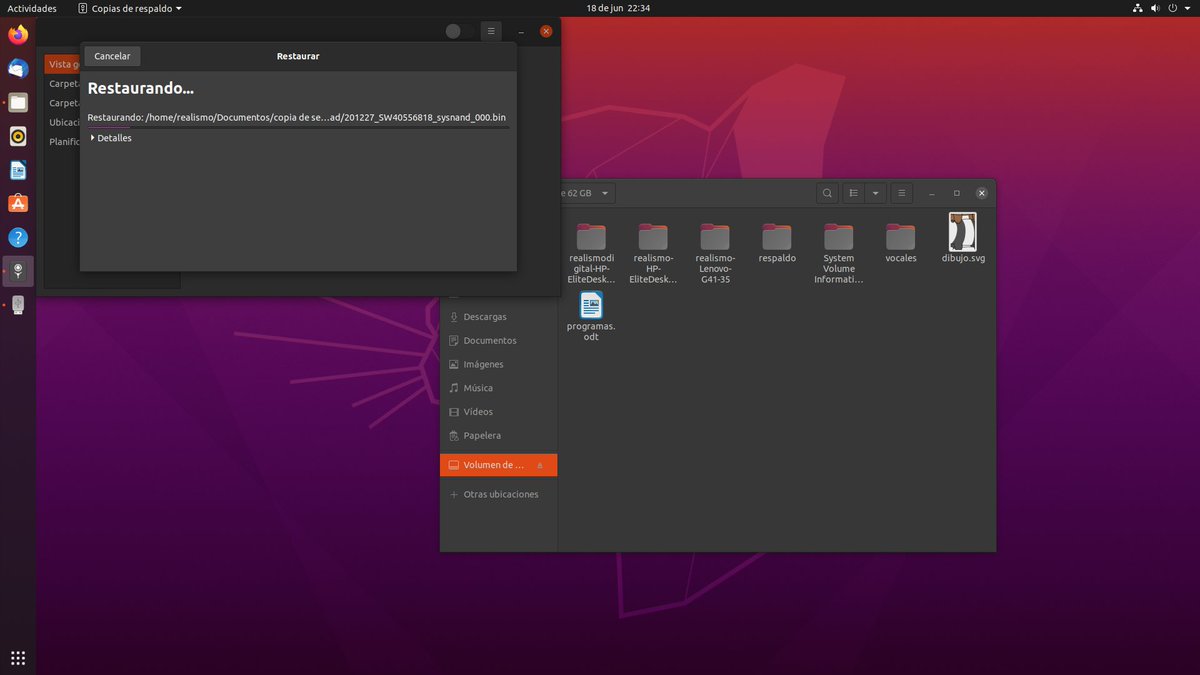
Task: Click the Restaurando file path text
Action: pos(296,117)
